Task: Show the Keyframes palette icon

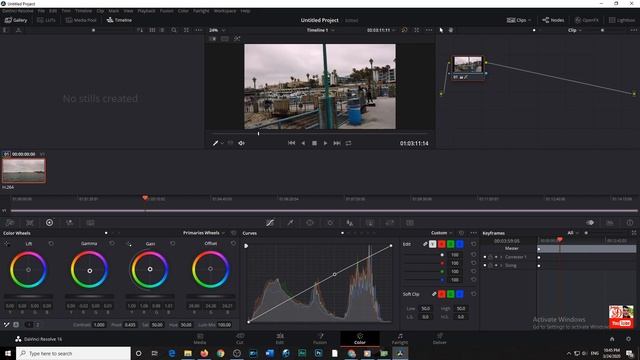Action: tap(590, 222)
